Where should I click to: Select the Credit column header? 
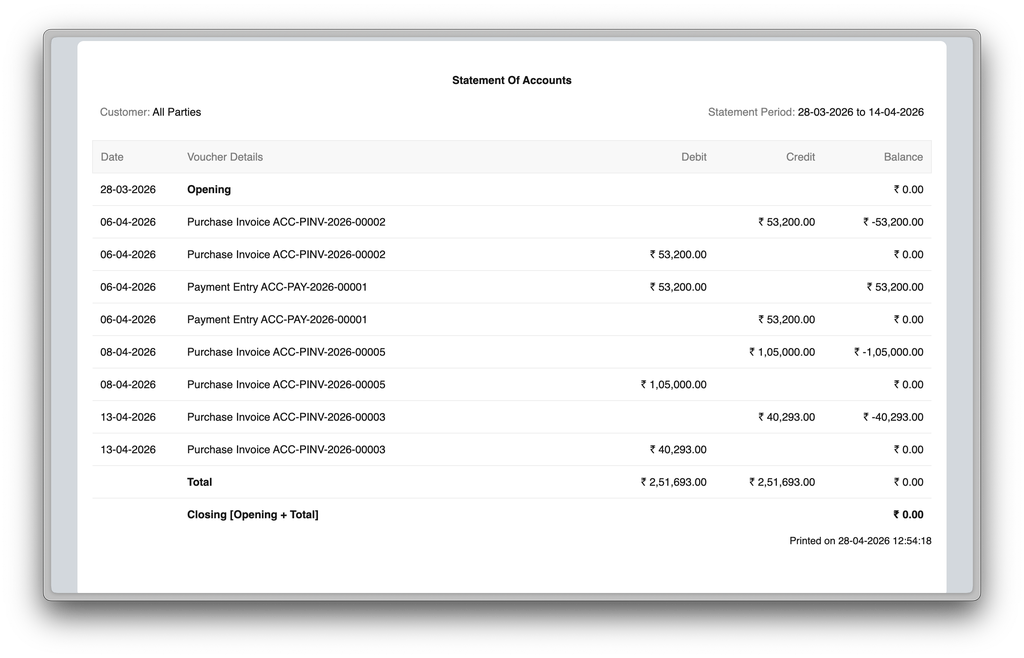pos(800,157)
